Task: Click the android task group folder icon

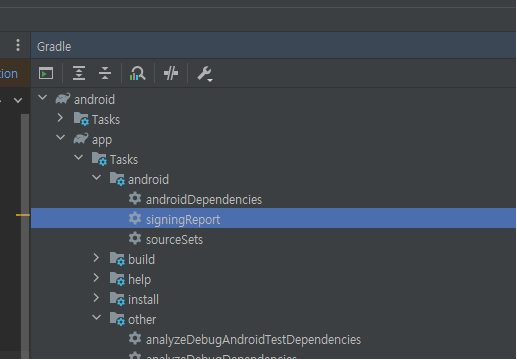Action: 117,179
